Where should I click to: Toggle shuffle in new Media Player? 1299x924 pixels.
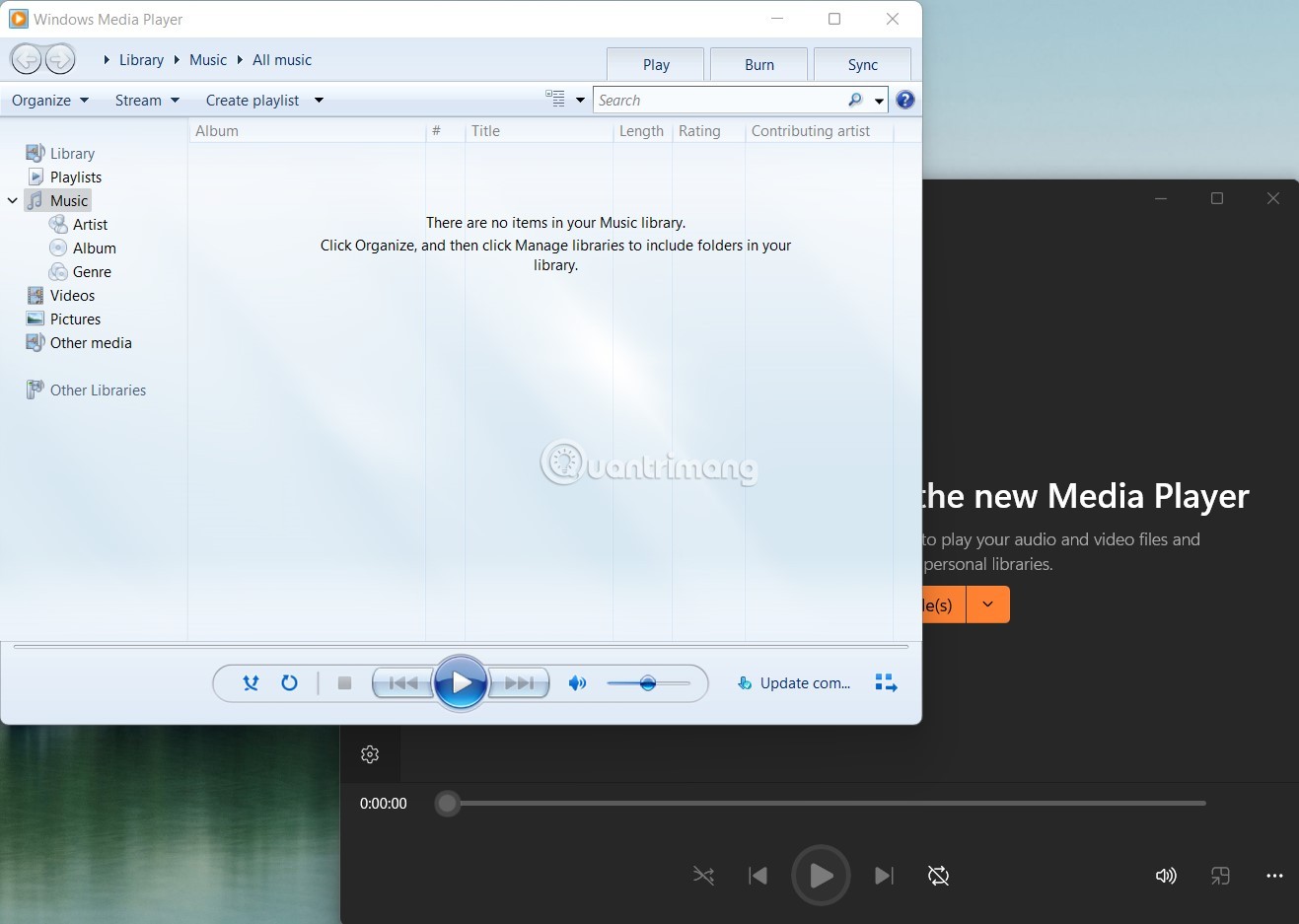click(x=703, y=875)
